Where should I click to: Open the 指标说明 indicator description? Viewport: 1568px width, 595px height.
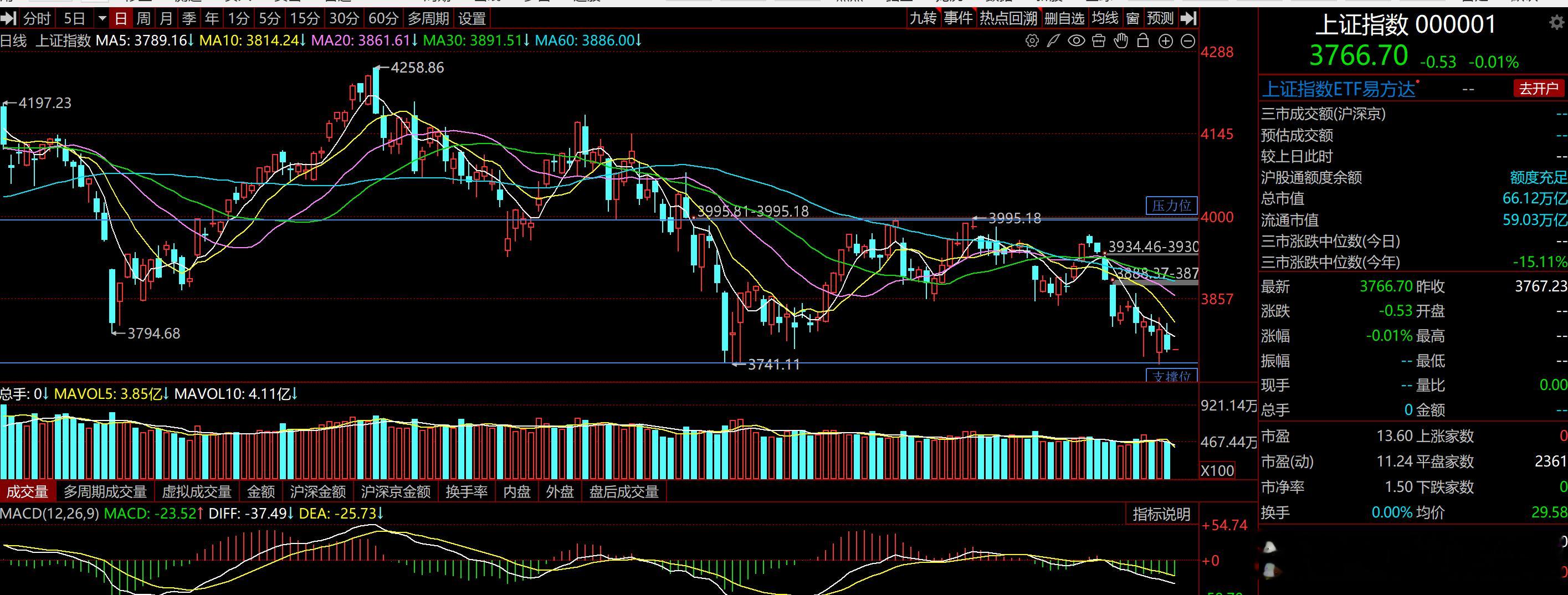coord(1161,514)
